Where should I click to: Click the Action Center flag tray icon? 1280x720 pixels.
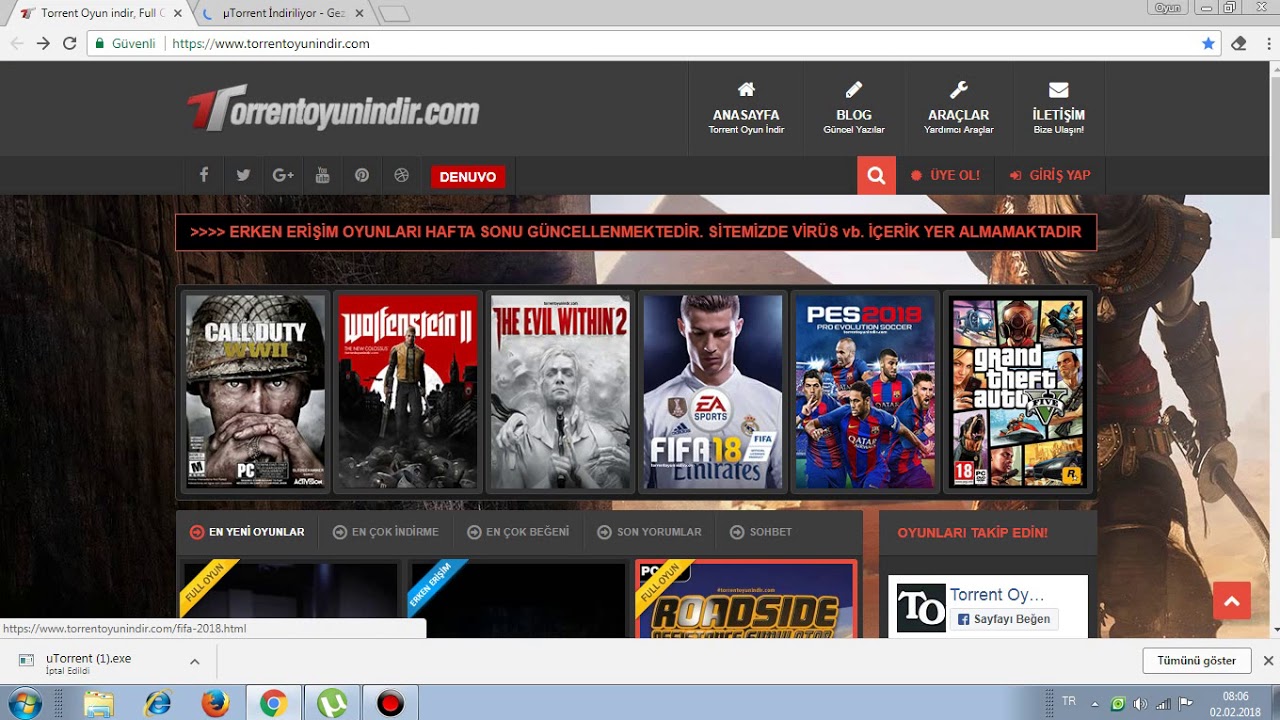click(x=1185, y=703)
